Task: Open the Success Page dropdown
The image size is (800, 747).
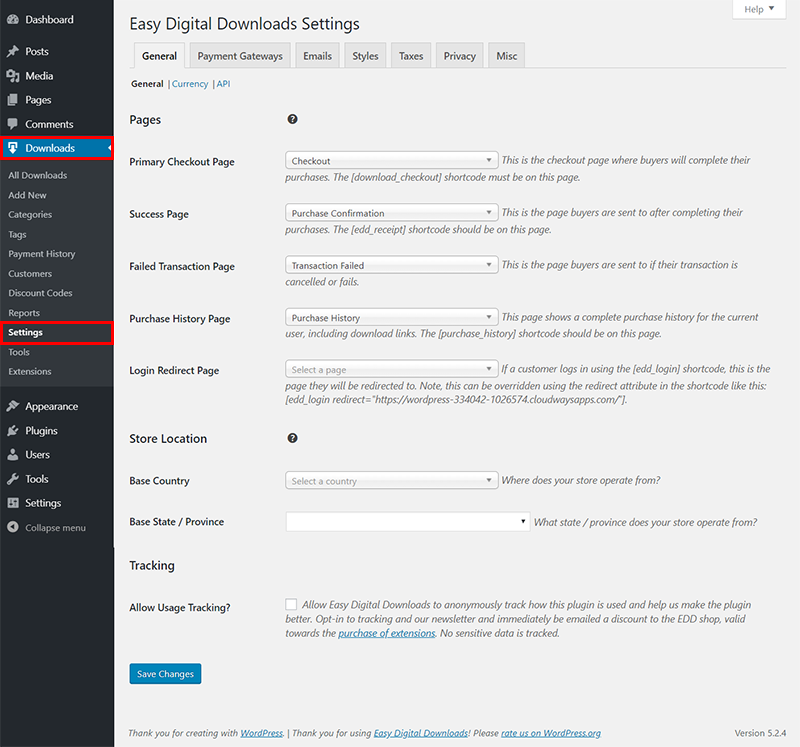Action: coord(391,213)
